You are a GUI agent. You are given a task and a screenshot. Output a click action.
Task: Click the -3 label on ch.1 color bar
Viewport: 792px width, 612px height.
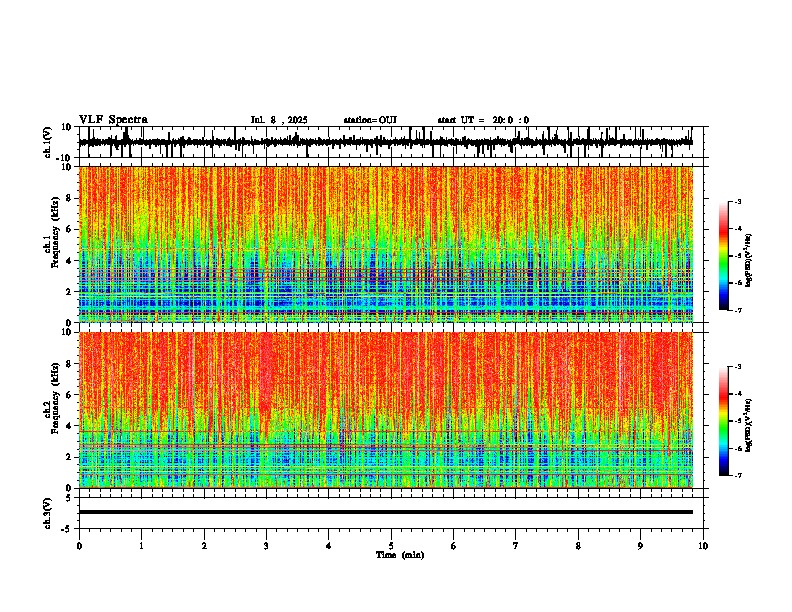tap(738, 201)
